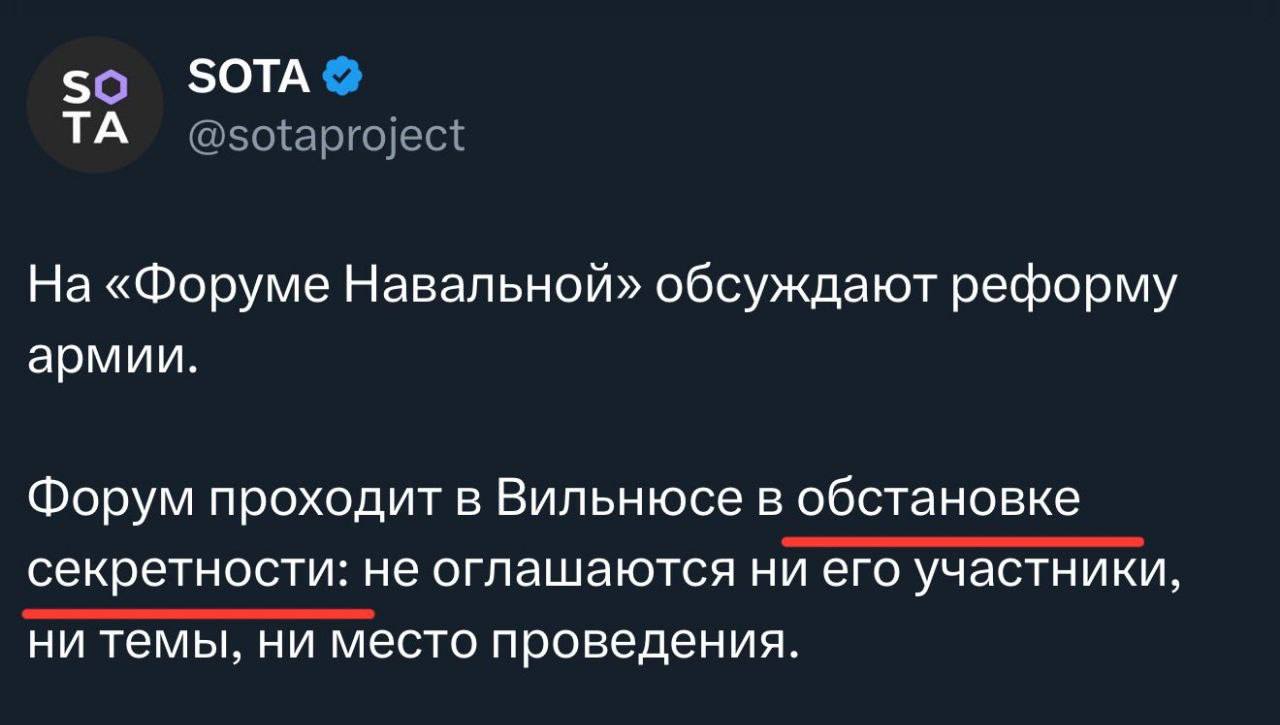Click the "S" letter in the logo

(79, 88)
